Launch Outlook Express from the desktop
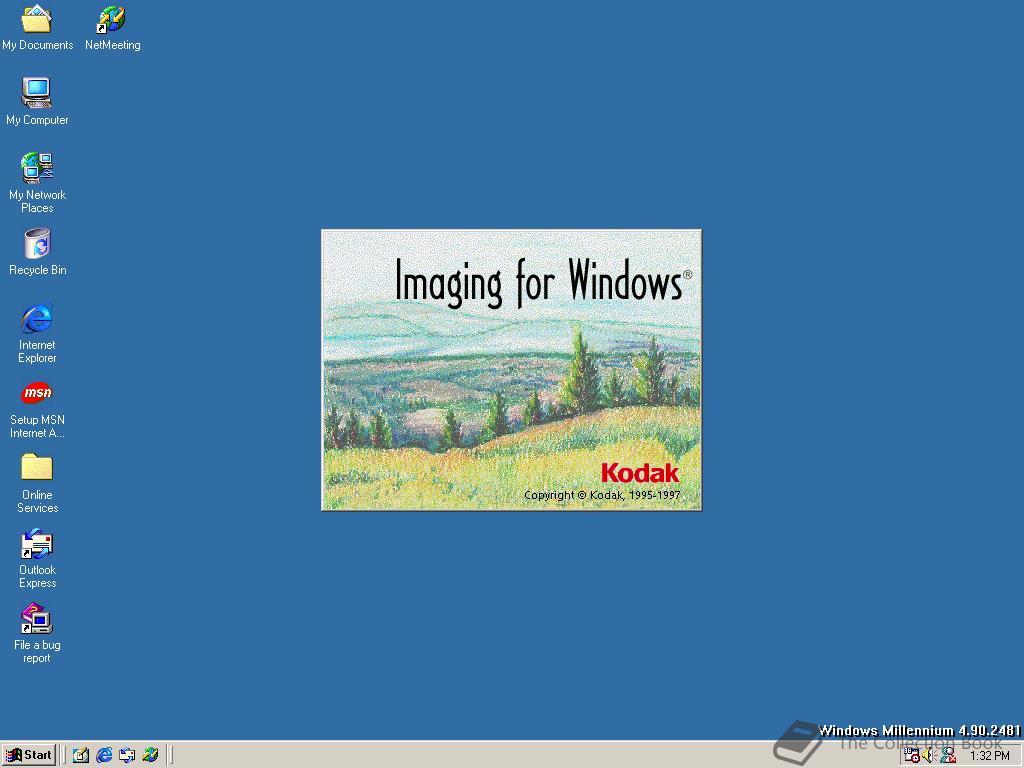The image size is (1024, 768). (37, 543)
